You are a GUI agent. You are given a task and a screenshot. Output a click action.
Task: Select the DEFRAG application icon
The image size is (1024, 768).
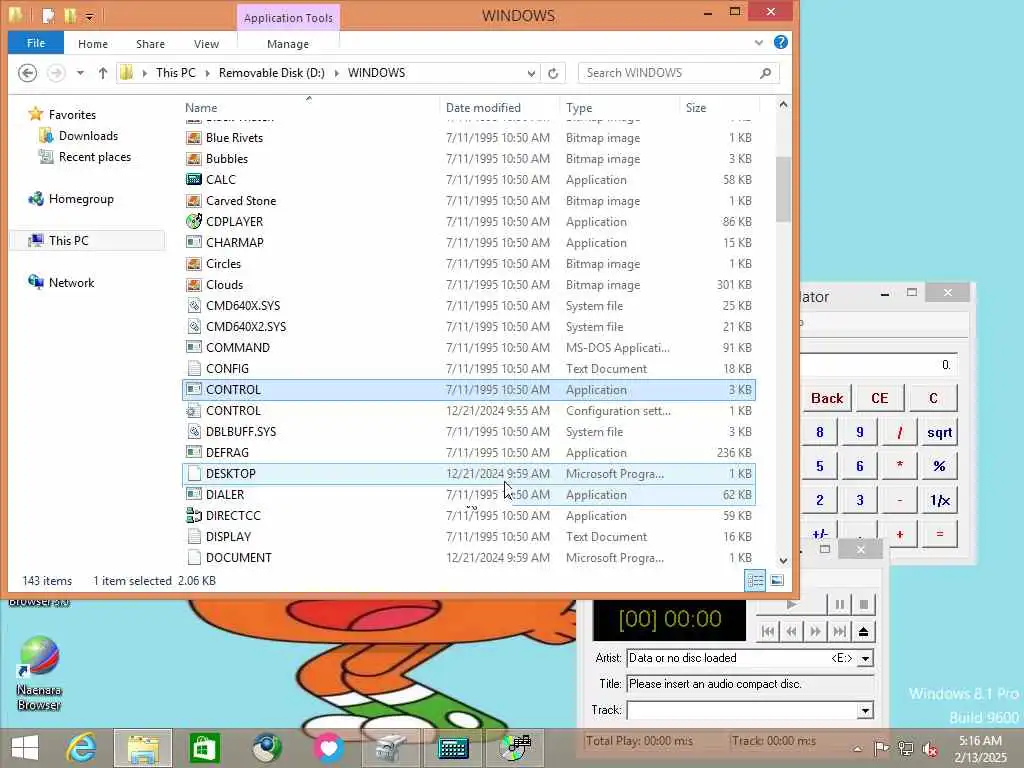193,453
